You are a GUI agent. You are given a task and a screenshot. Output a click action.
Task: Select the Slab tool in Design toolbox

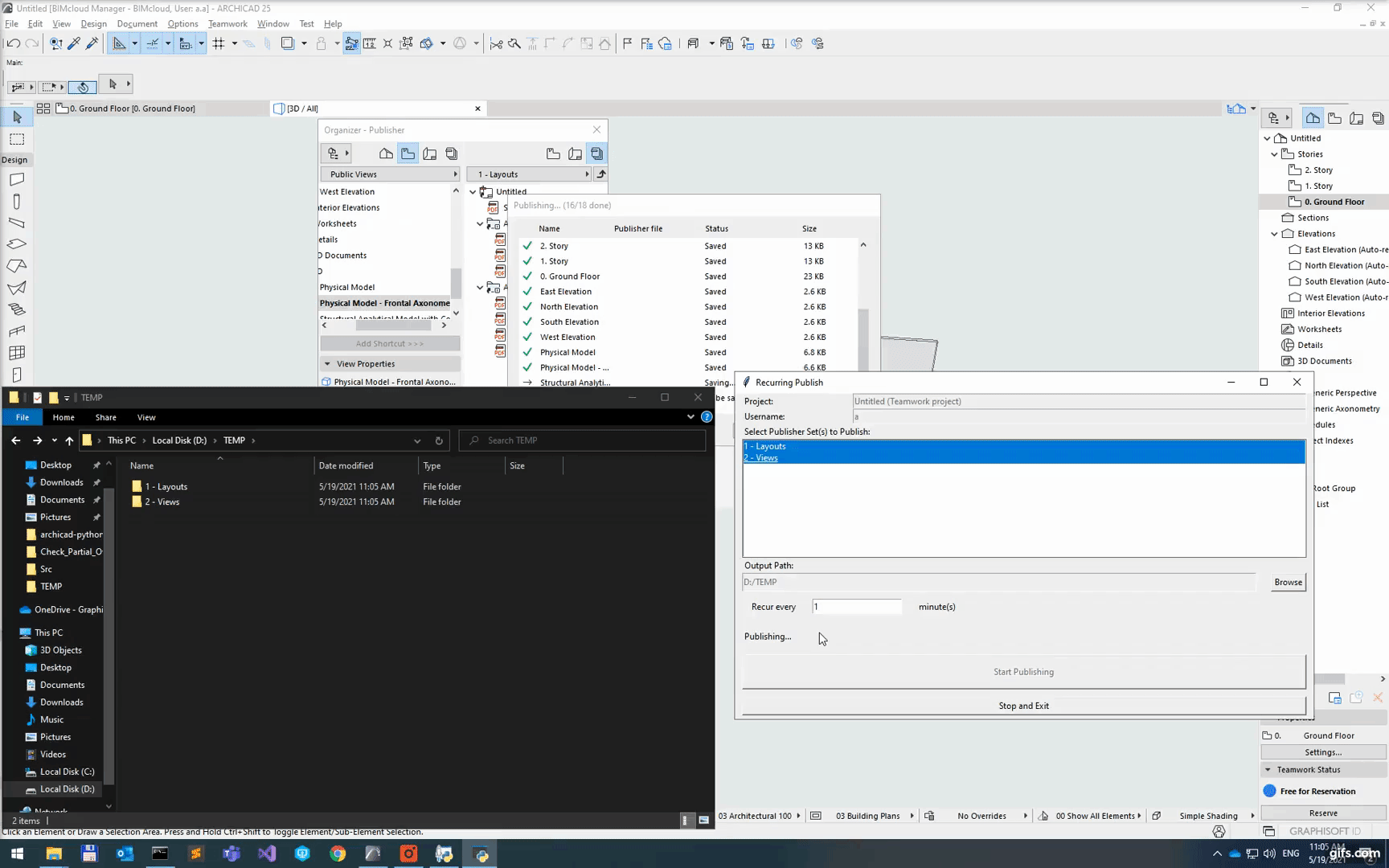[x=17, y=244]
